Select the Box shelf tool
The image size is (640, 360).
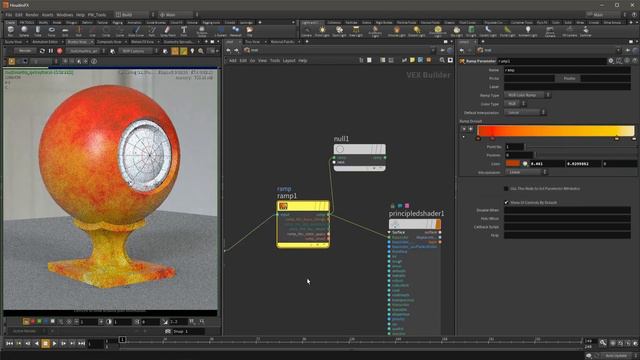coord(11,31)
